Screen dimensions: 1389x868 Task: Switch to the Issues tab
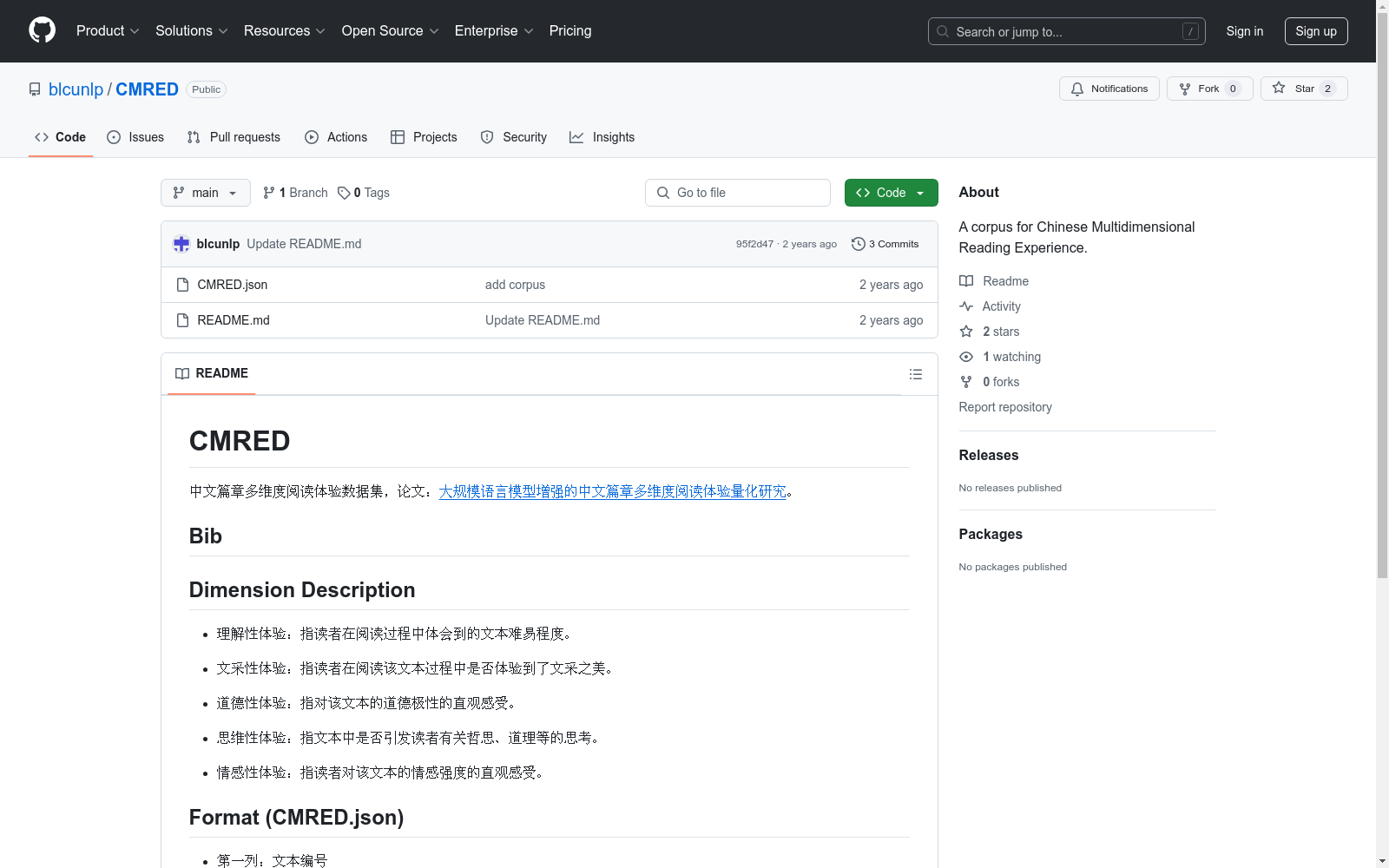[x=135, y=137]
